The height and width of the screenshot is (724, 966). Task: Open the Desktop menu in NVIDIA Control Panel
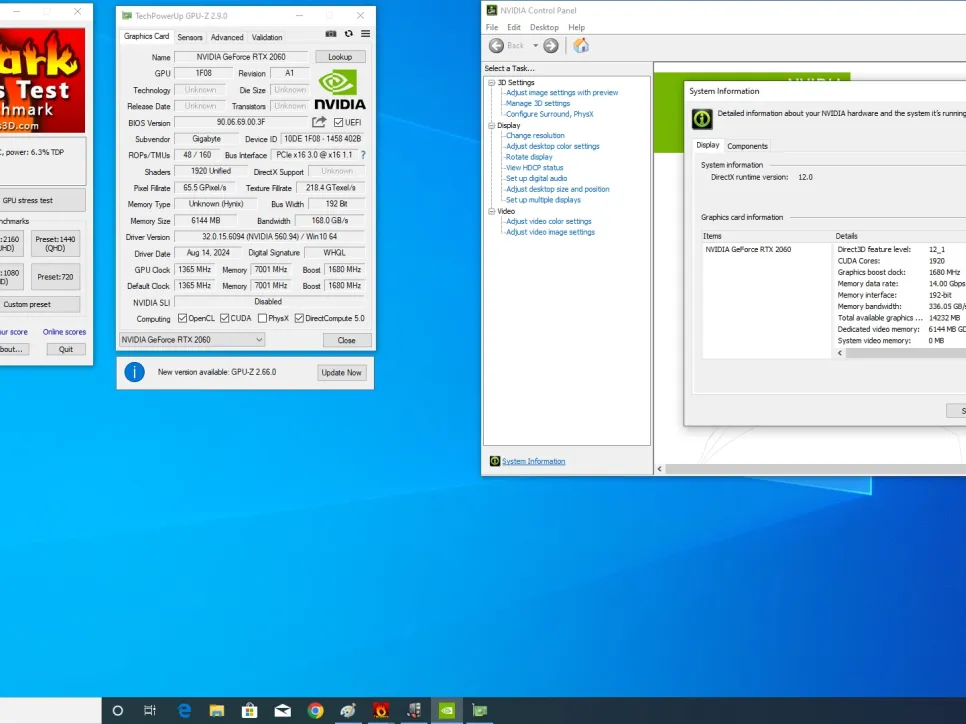[544, 27]
